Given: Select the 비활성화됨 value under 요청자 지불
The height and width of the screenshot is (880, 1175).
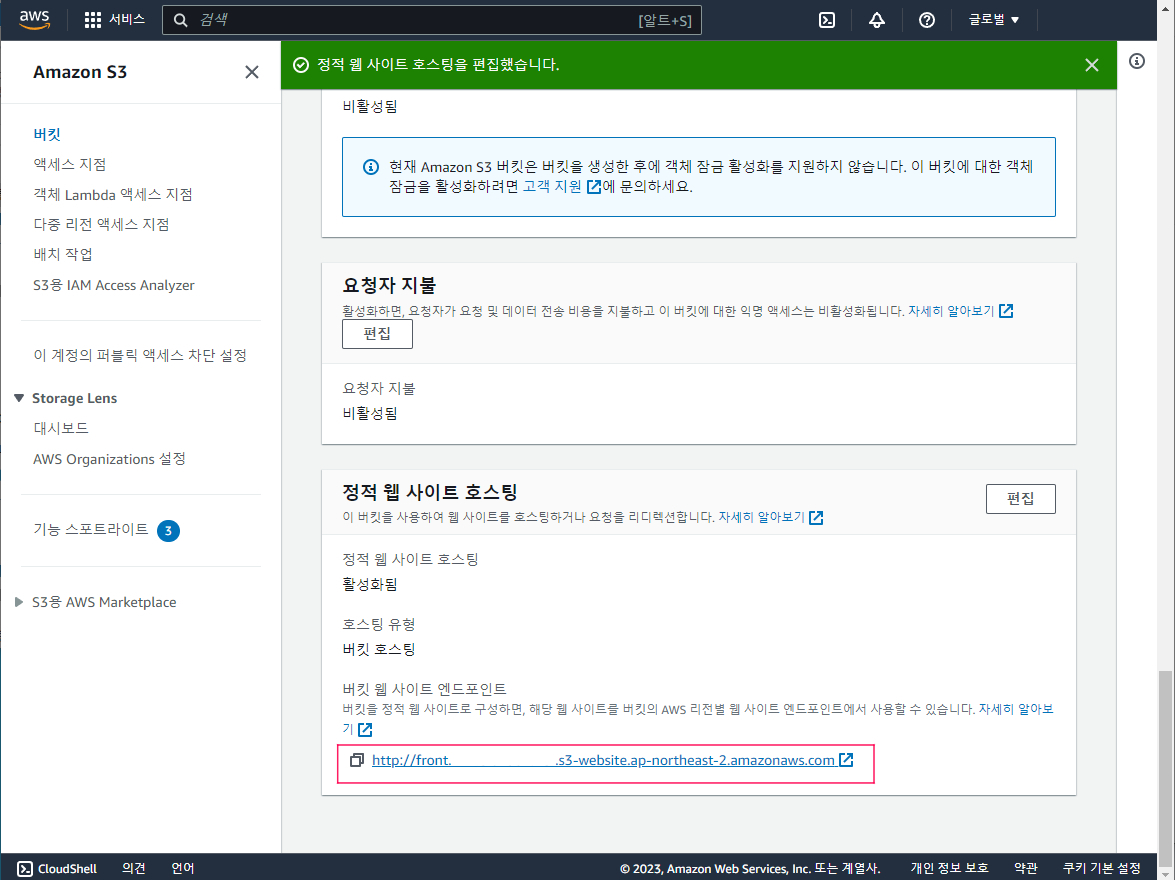Looking at the screenshot, I should (x=369, y=413).
